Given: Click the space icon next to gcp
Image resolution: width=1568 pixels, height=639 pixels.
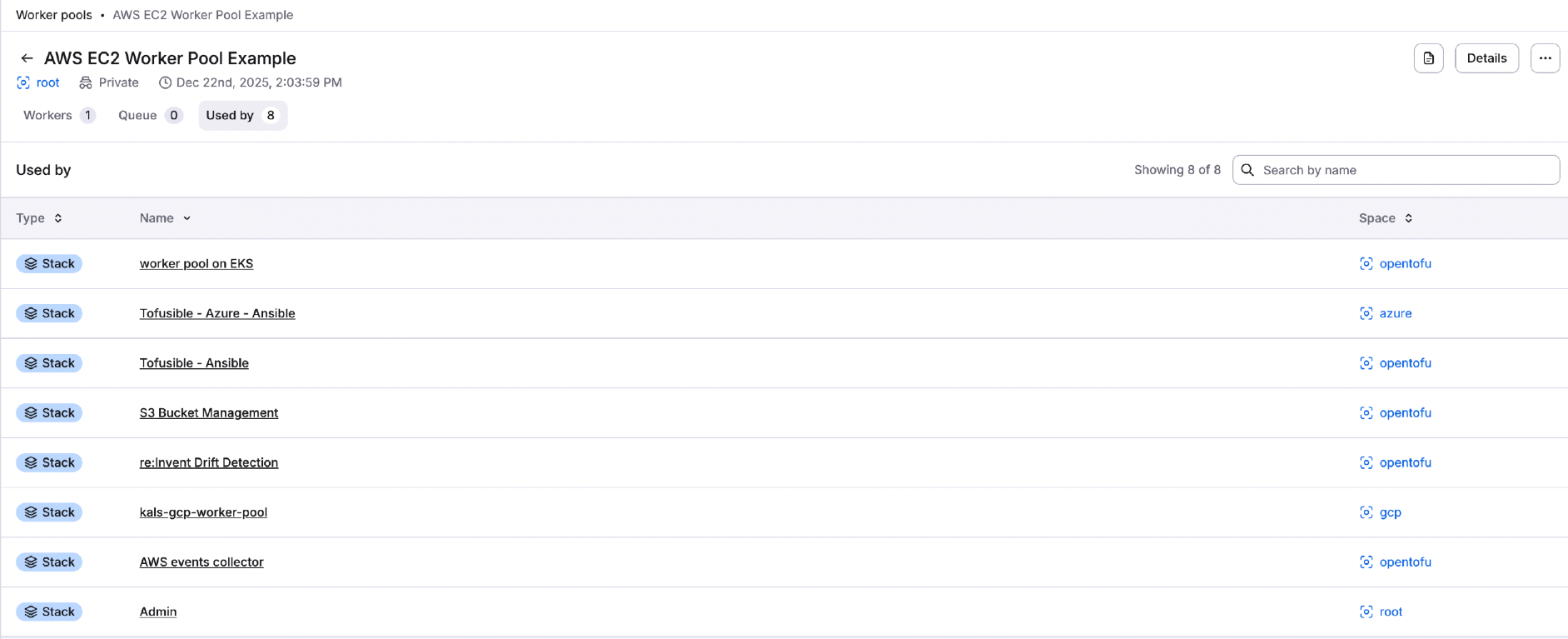Looking at the screenshot, I should (1366, 512).
